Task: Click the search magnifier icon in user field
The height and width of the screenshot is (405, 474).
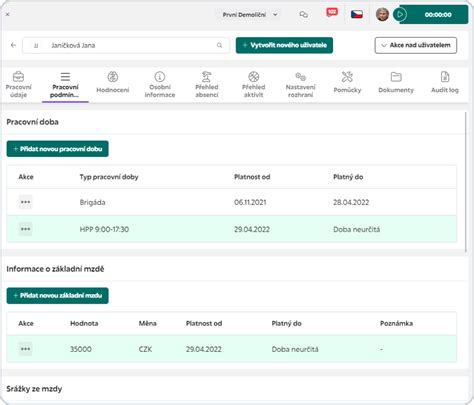Action: click(219, 45)
